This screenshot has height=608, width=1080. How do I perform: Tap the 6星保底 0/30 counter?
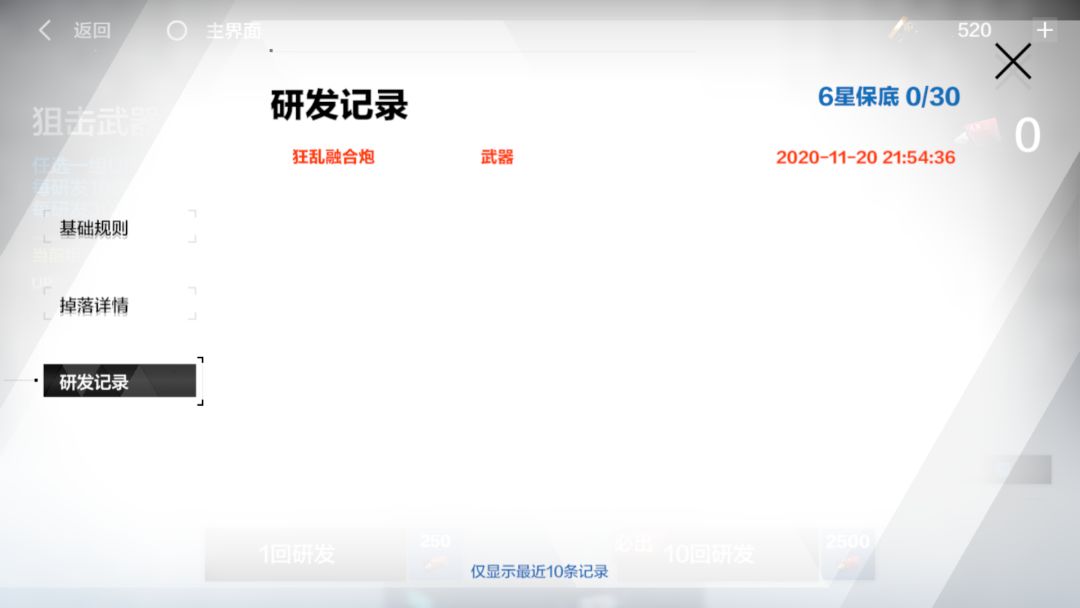tap(889, 96)
